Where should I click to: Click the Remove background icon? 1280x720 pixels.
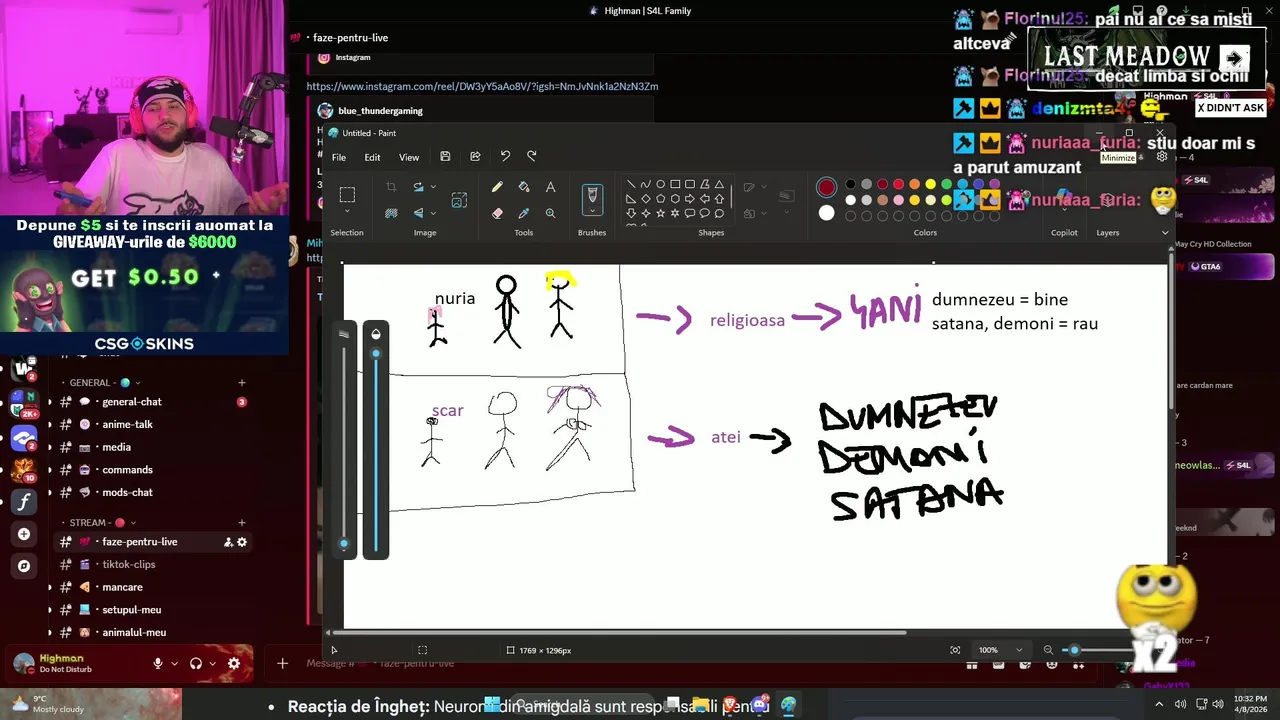tap(391, 213)
